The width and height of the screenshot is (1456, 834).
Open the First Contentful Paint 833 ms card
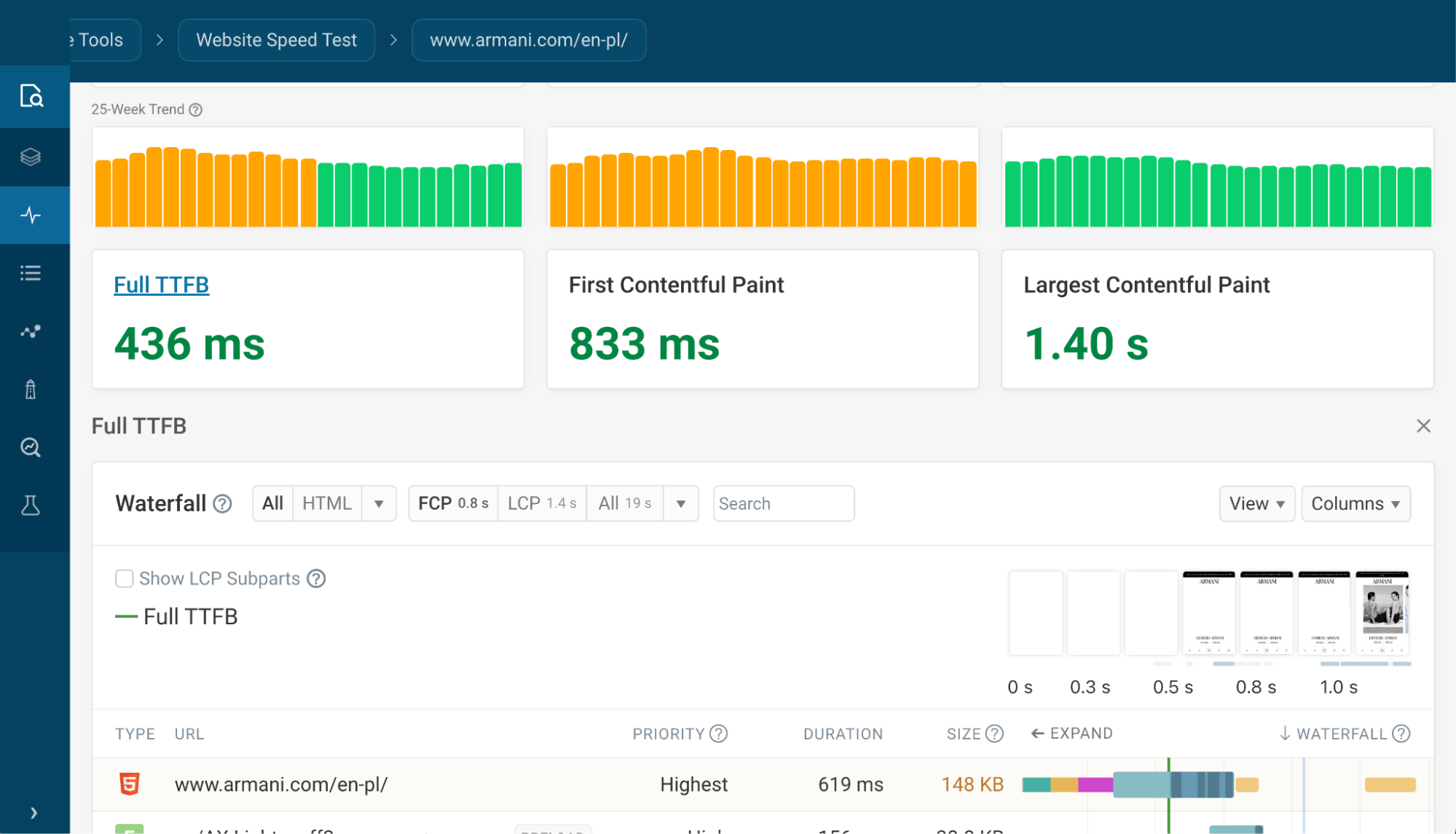(x=763, y=319)
